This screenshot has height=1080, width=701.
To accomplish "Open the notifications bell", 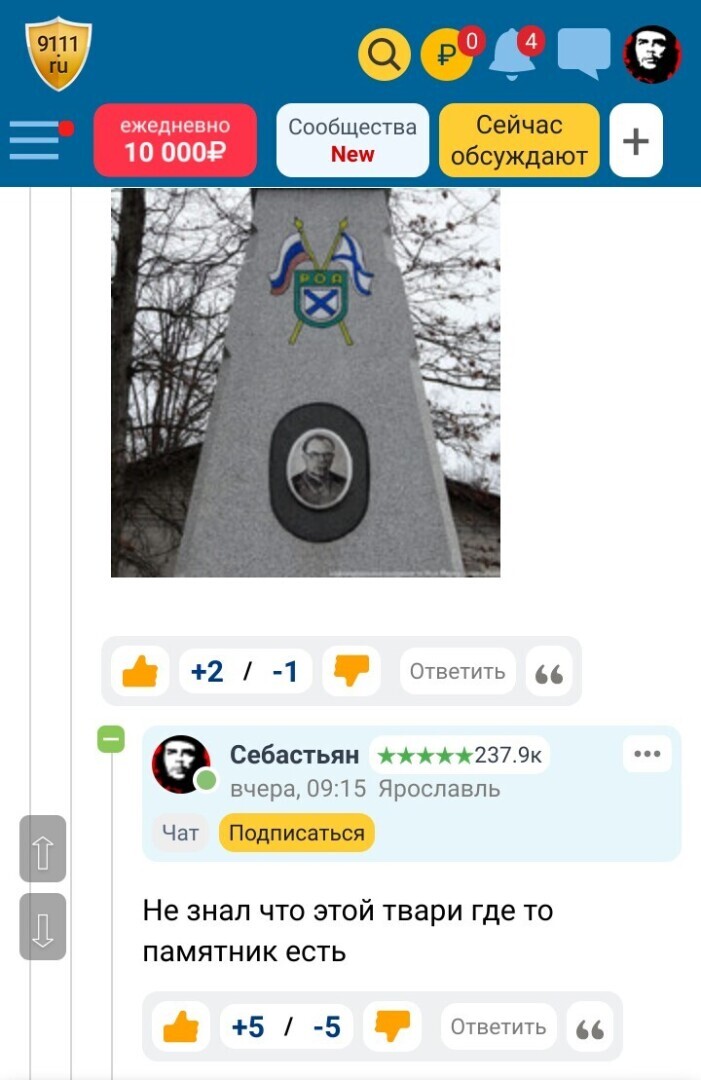I will (x=512, y=54).
